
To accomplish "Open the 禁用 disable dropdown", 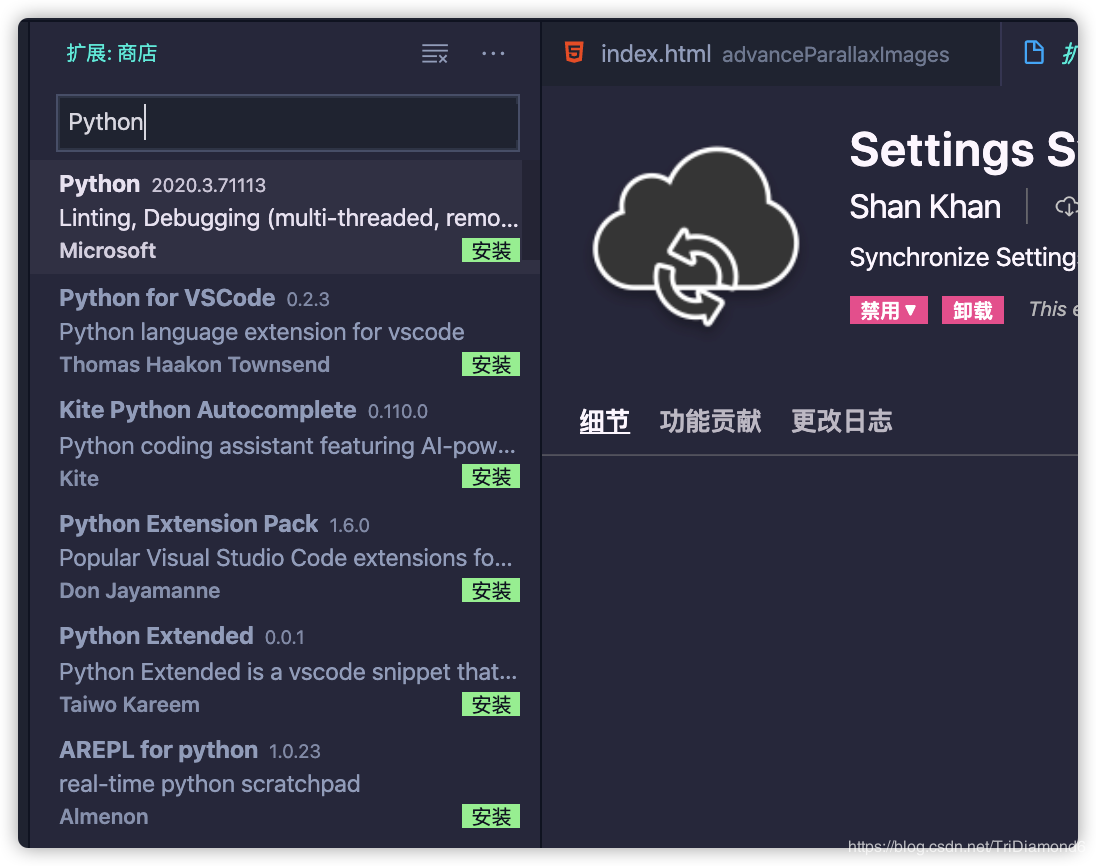I will pyautogui.click(x=888, y=310).
